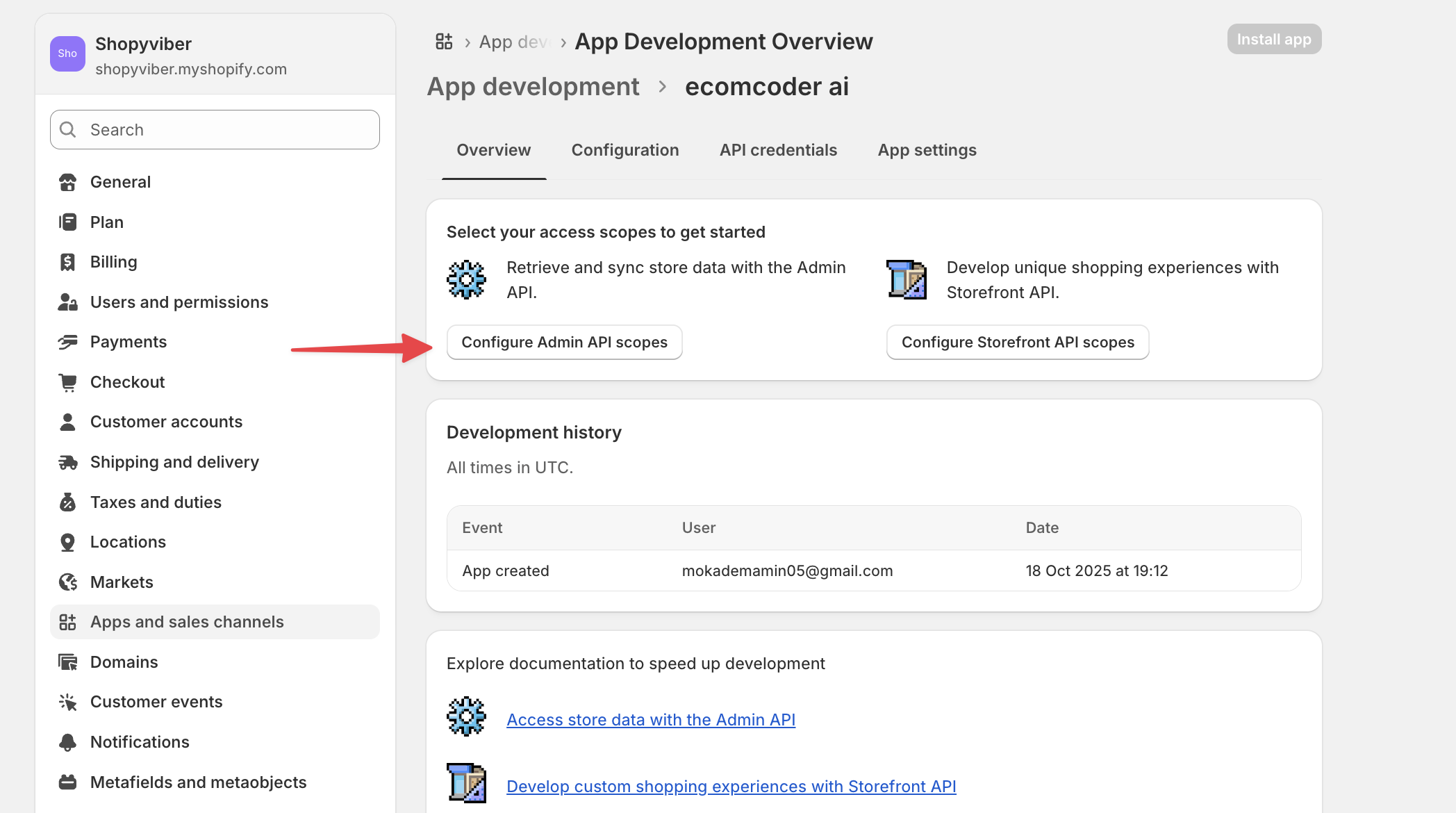This screenshot has height=813, width=1456.
Task: Open the Access store data with Admin API link
Action: click(650, 719)
